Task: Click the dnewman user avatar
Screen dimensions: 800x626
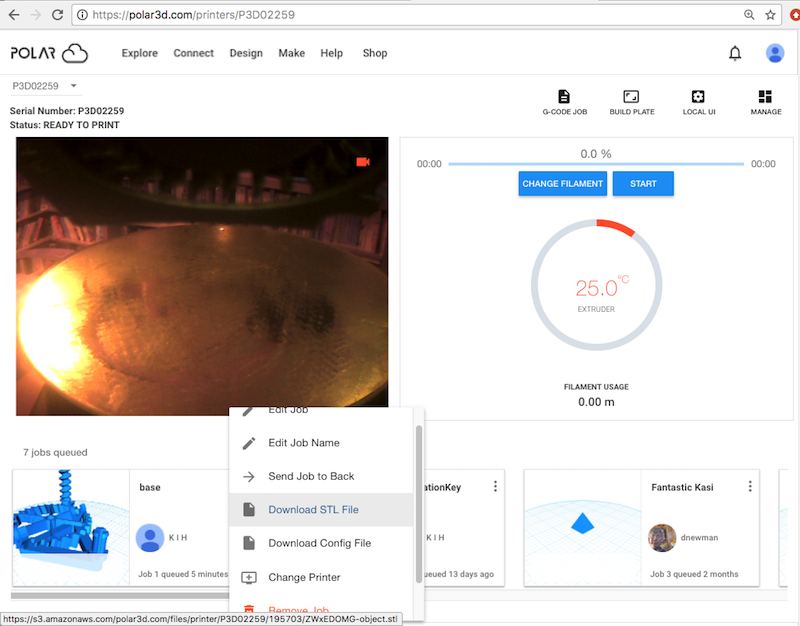Action: pyautogui.click(x=662, y=538)
